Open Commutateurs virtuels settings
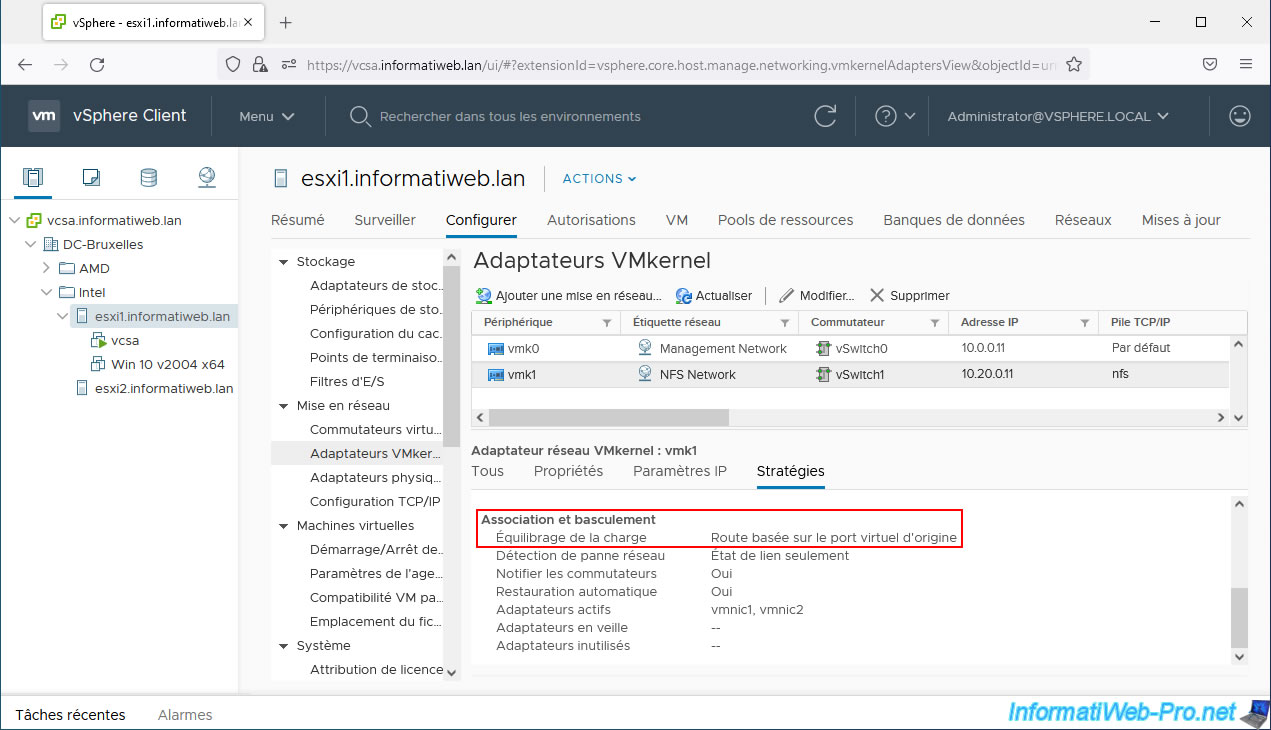The width and height of the screenshot is (1271, 730). click(x=376, y=430)
